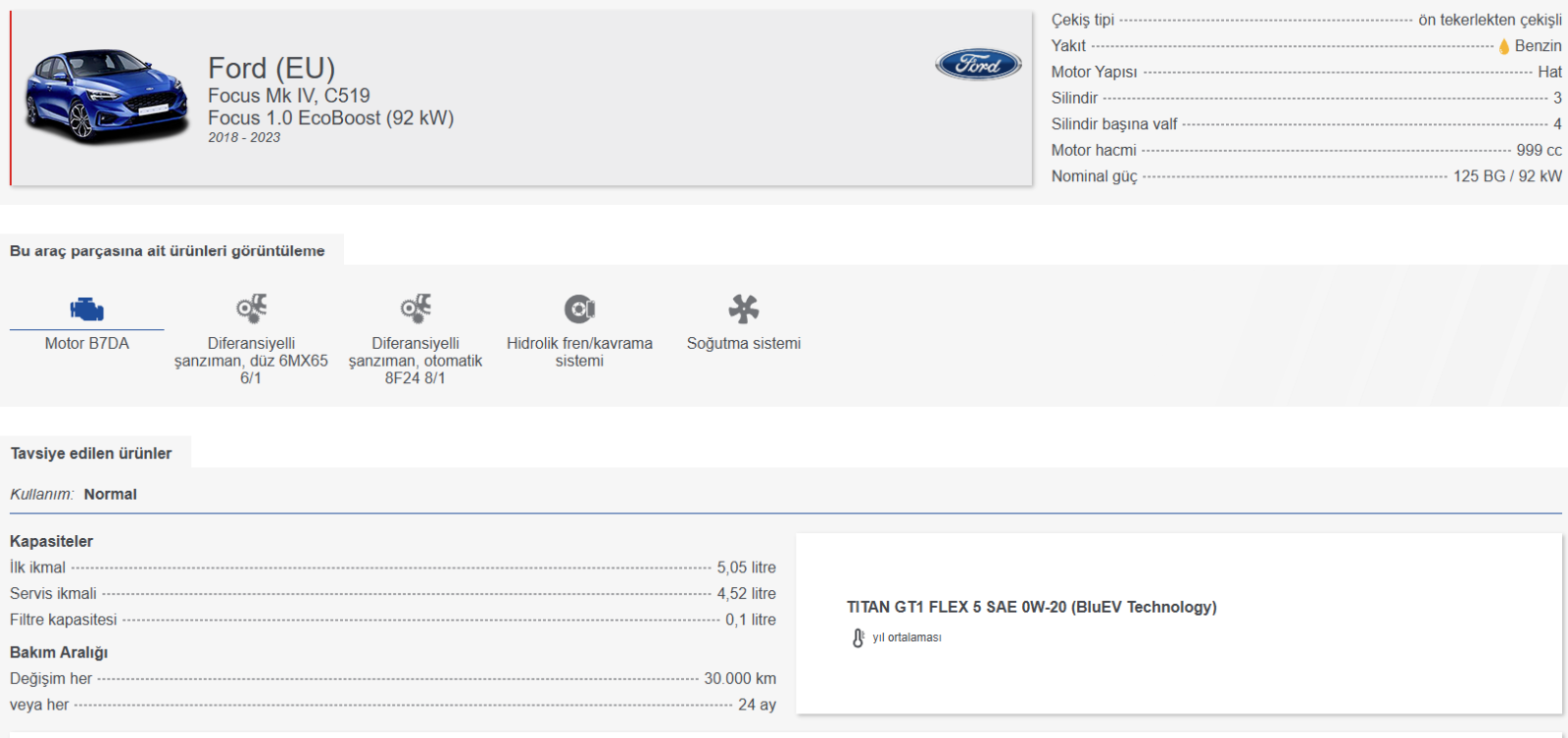The height and width of the screenshot is (738, 1568).
Task: Select the hydraulic brake/clutch system icon
Action: tap(579, 309)
